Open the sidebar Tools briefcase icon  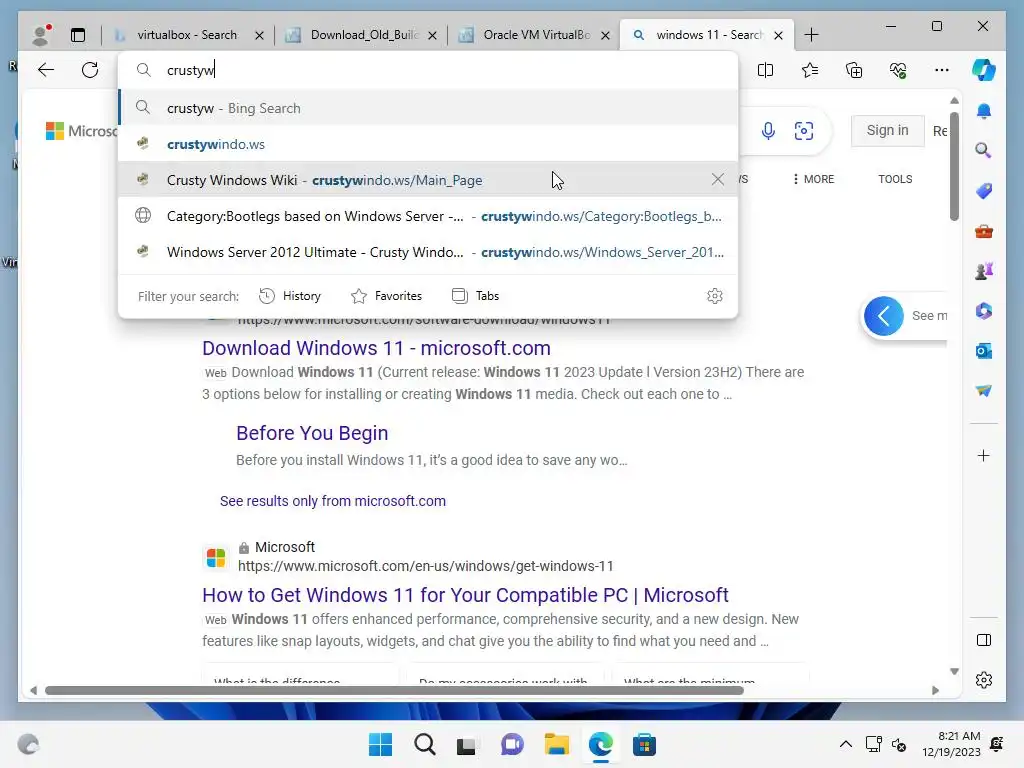984,231
